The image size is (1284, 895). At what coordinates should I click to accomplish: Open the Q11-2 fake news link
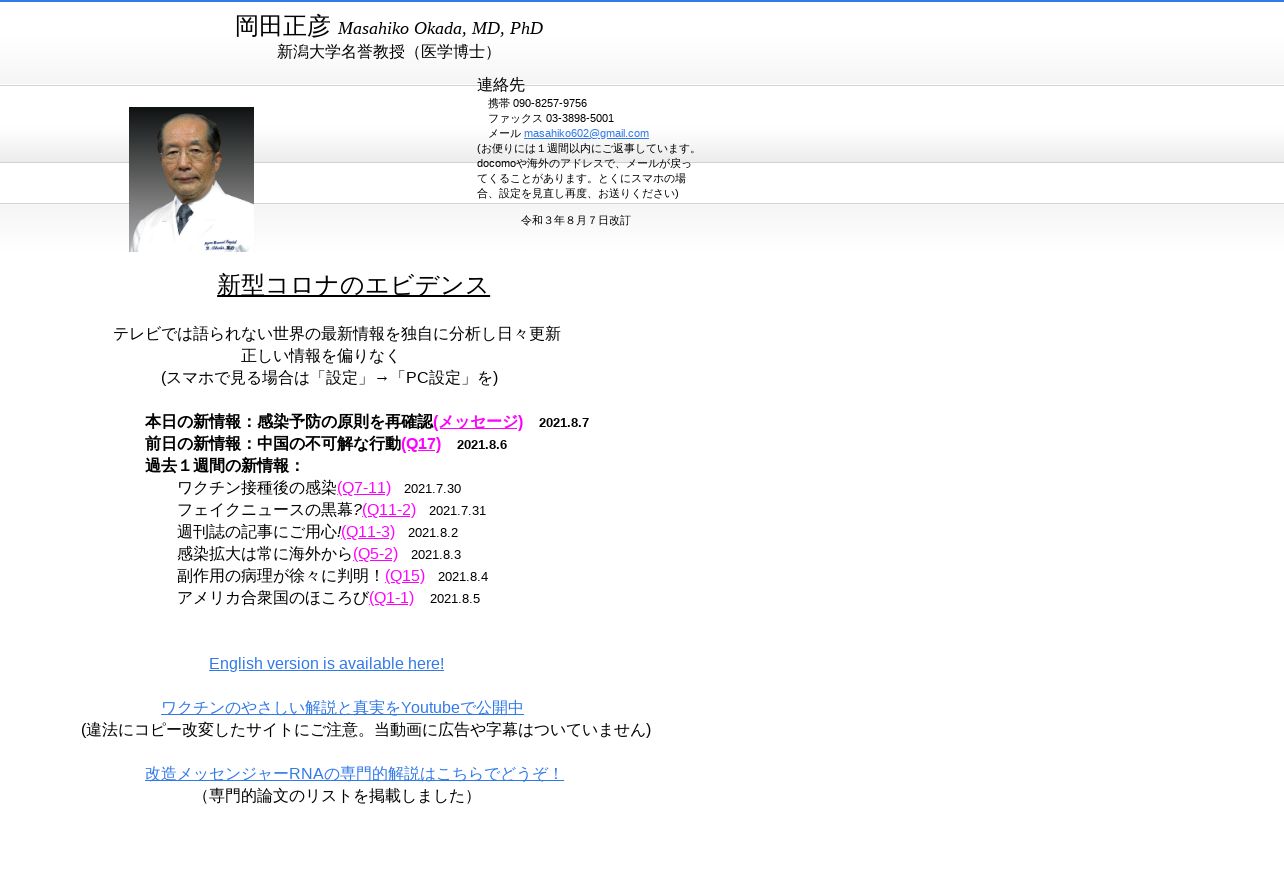coord(389,510)
